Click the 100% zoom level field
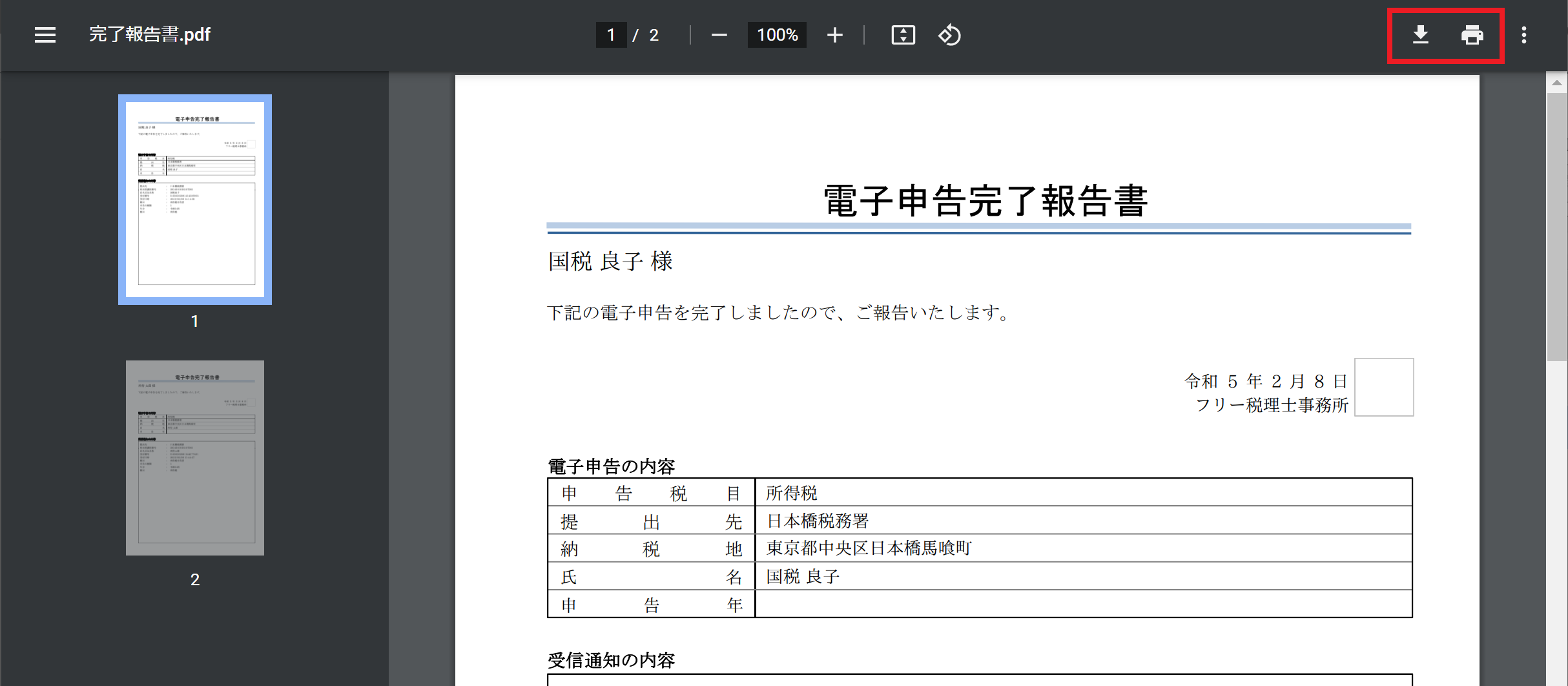This screenshot has width=1568, height=686. 777,35
